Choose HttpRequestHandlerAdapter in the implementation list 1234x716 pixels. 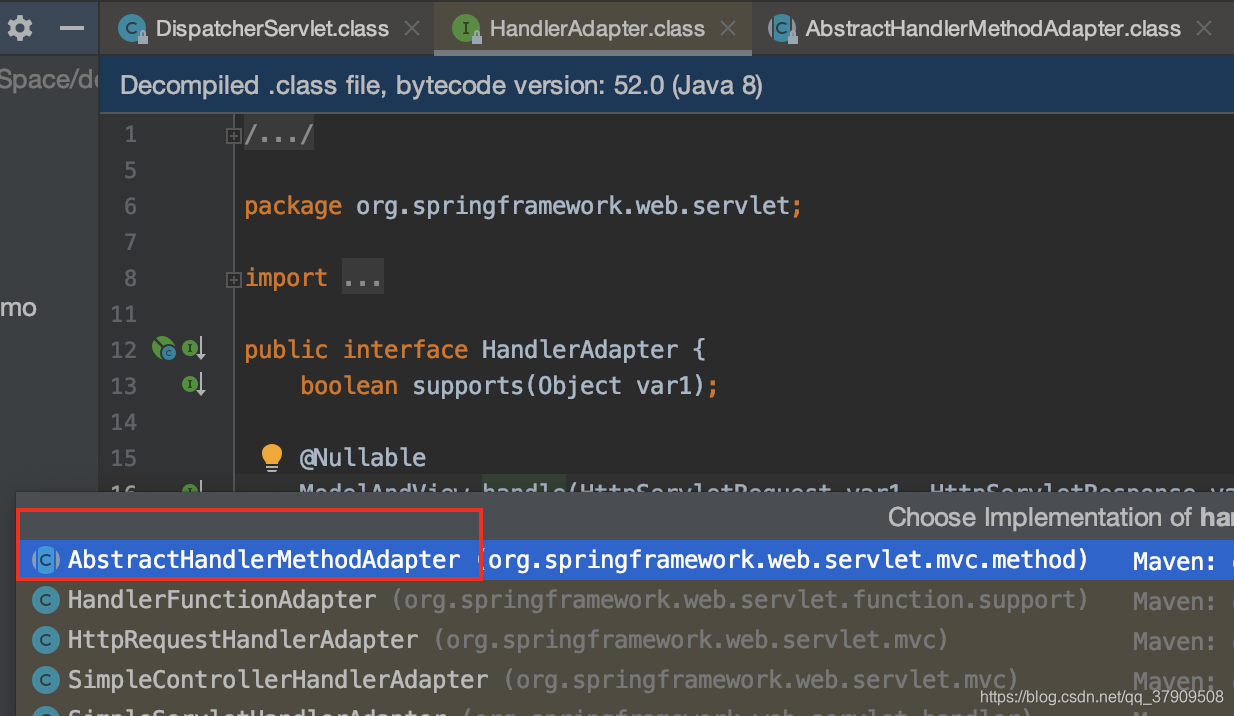point(625,640)
